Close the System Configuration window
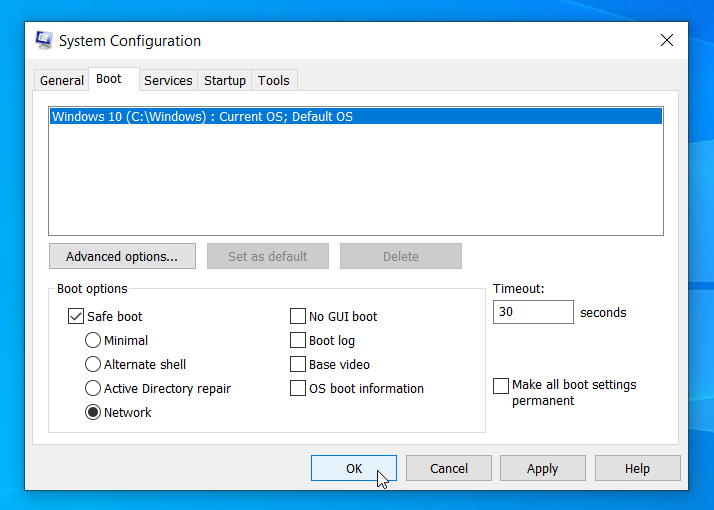This screenshot has width=714, height=510. [667, 40]
